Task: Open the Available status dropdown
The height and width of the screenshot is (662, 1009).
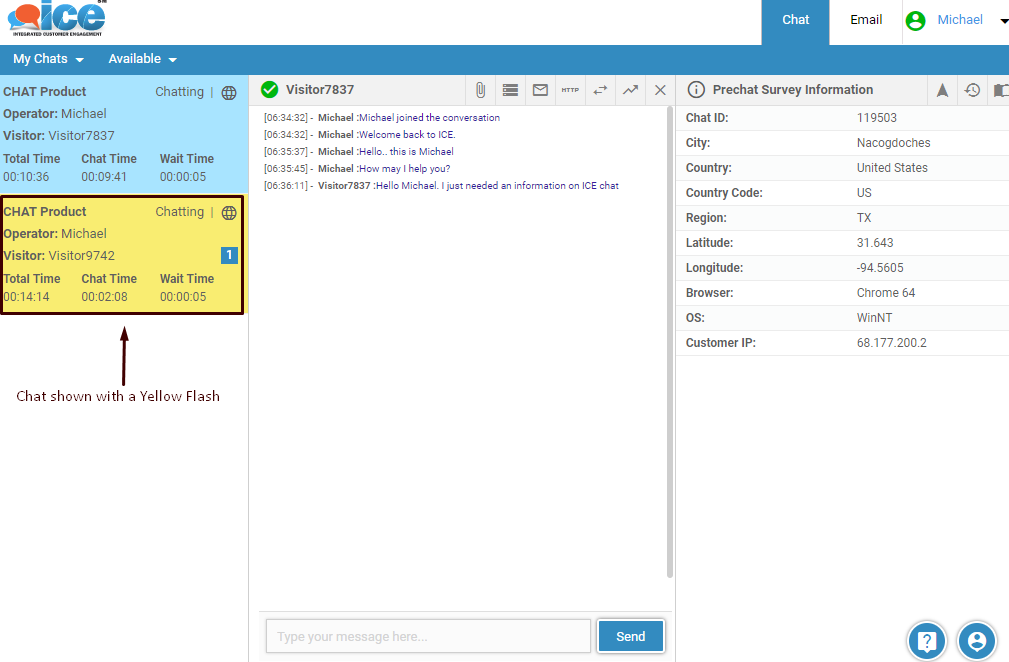Action: pyautogui.click(x=142, y=59)
